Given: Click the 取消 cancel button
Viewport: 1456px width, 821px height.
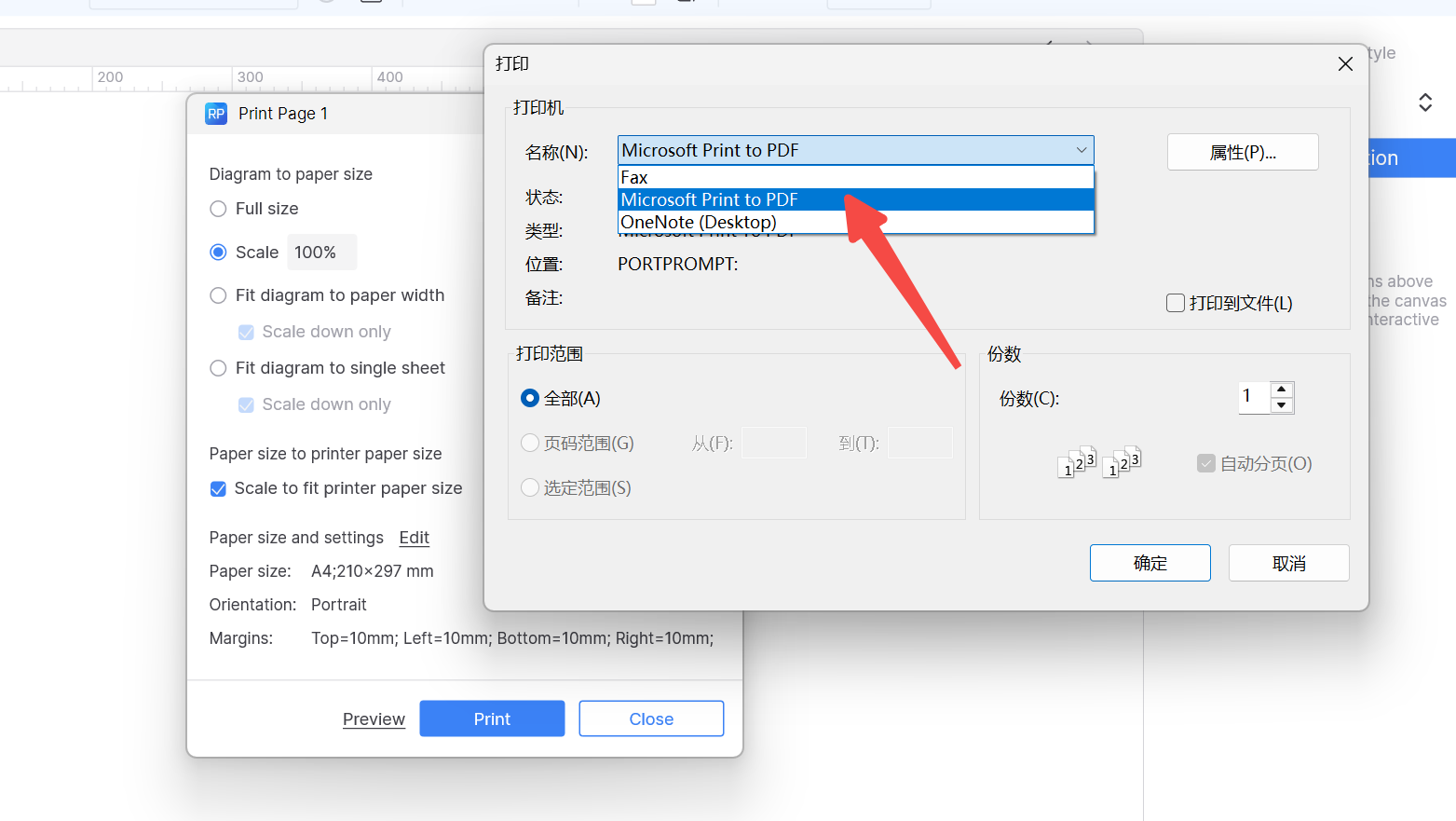Looking at the screenshot, I should click(1288, 563).
